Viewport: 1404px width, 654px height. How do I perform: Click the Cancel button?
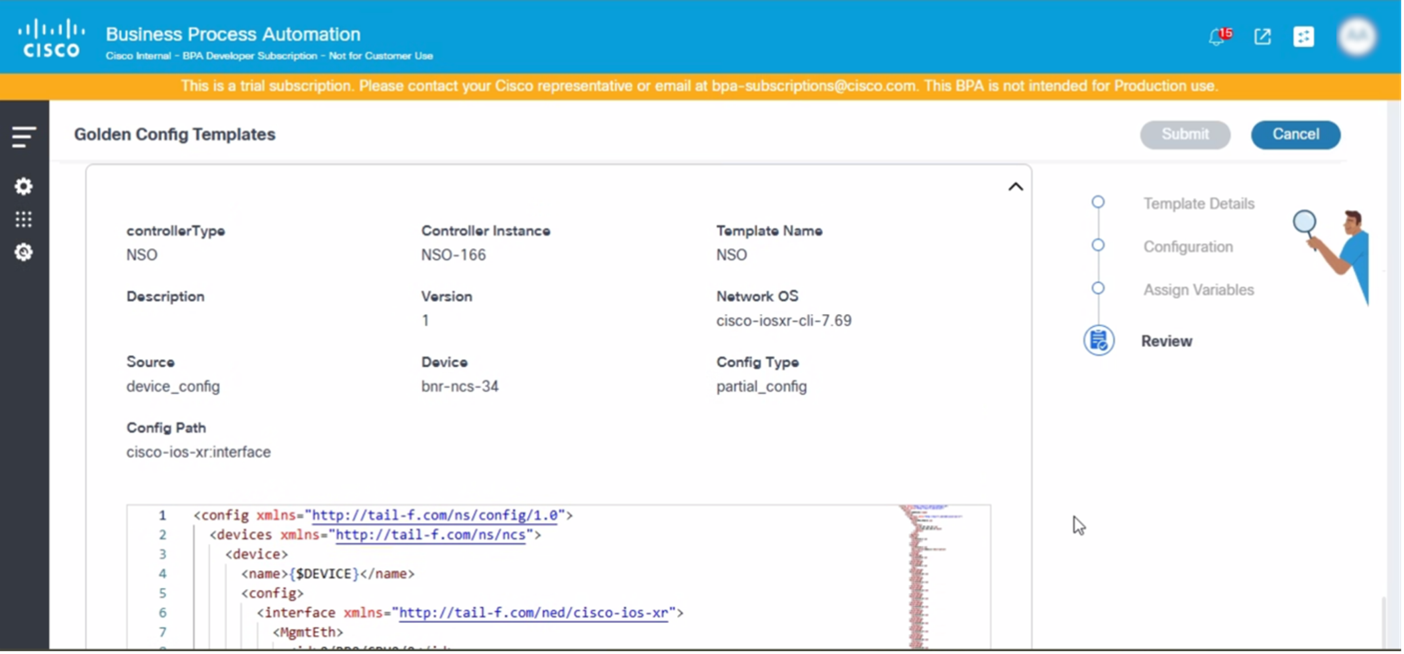tap(1295, 135)
